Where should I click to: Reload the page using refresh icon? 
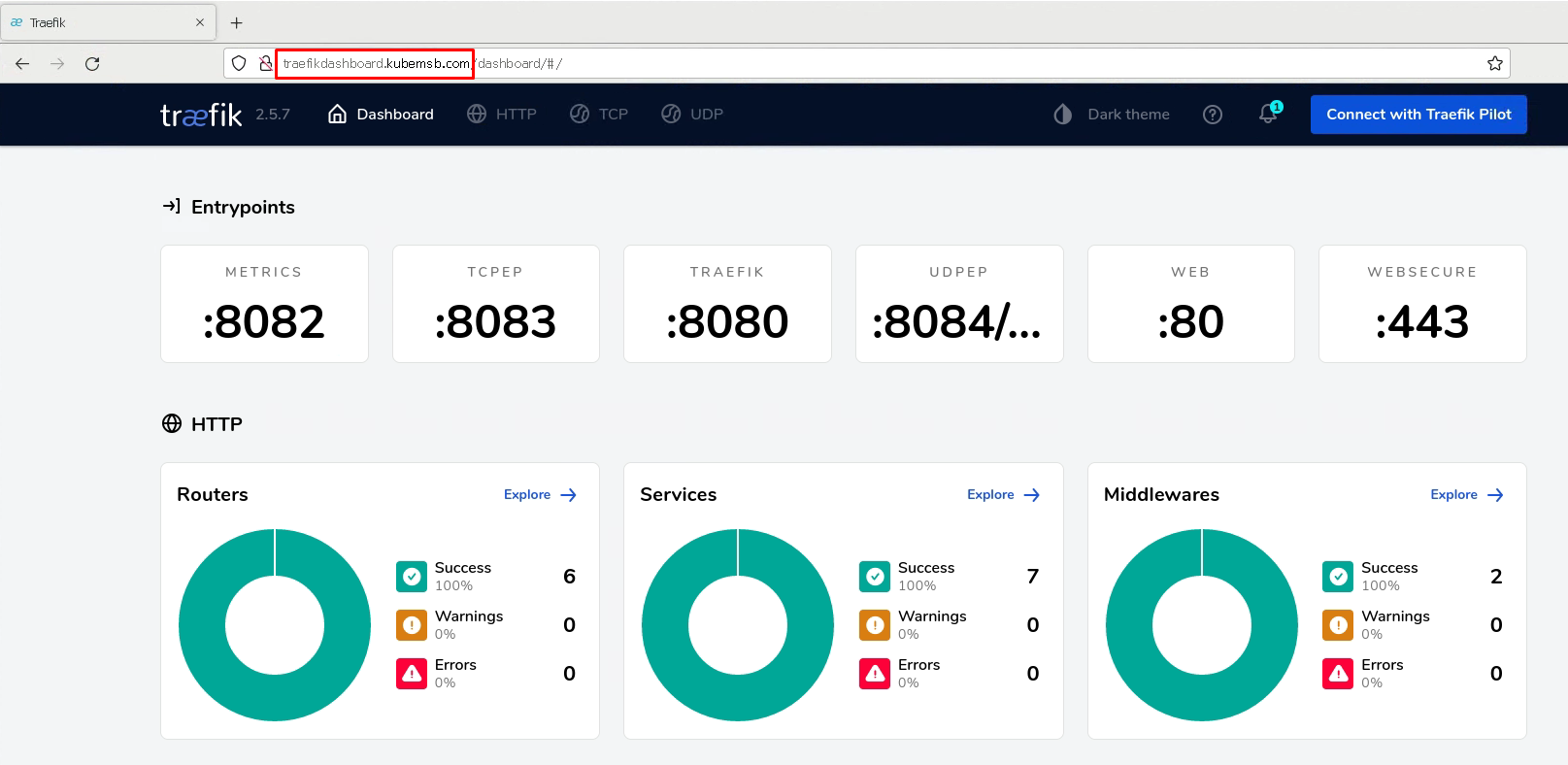tap(92, 64)
